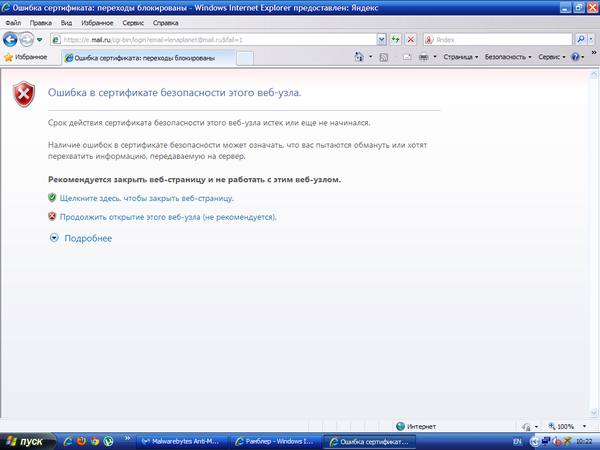Click the browser Back arrow button

click(x=10, y=39)
